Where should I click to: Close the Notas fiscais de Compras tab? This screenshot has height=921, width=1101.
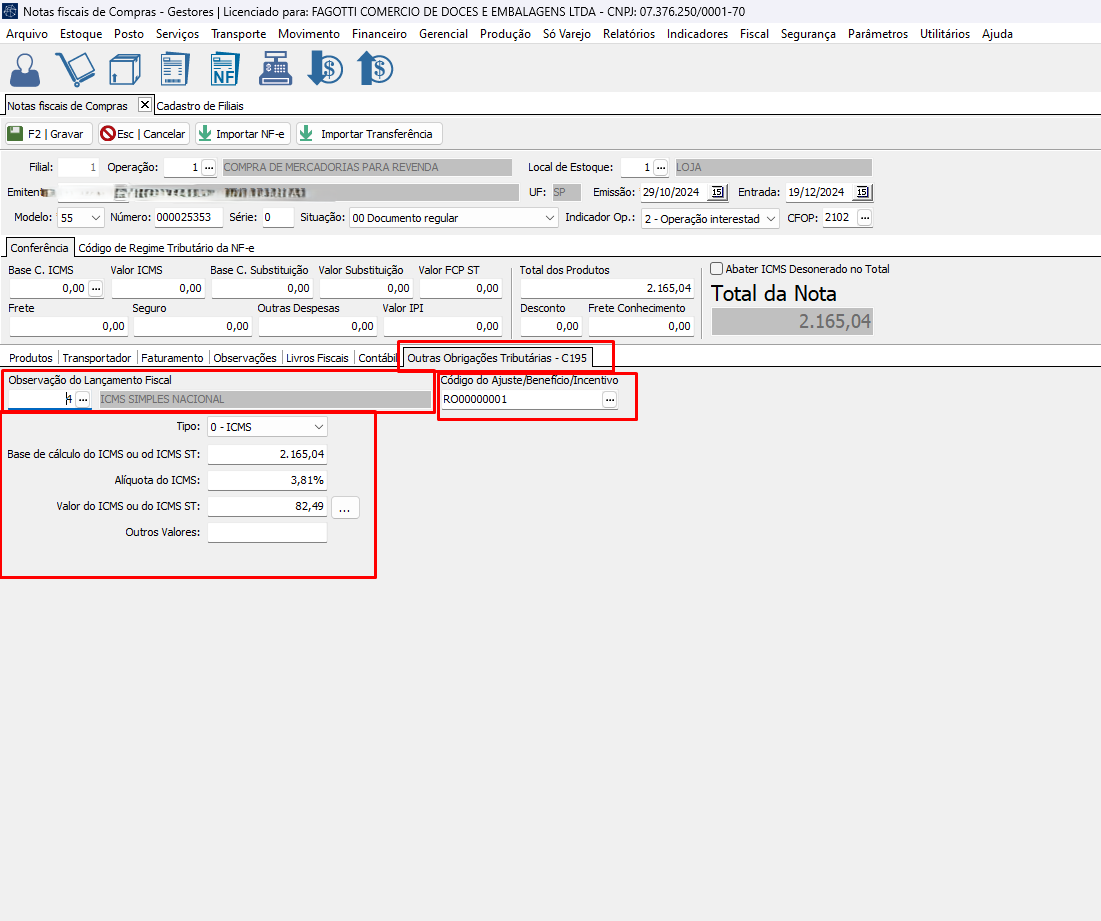(x=144, y=105)
